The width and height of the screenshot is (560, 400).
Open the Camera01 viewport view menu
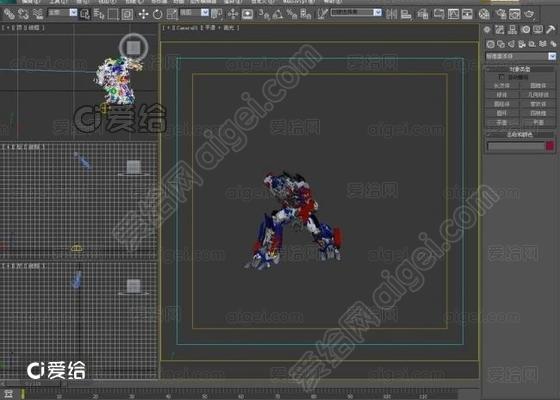(x=186, y=28)
